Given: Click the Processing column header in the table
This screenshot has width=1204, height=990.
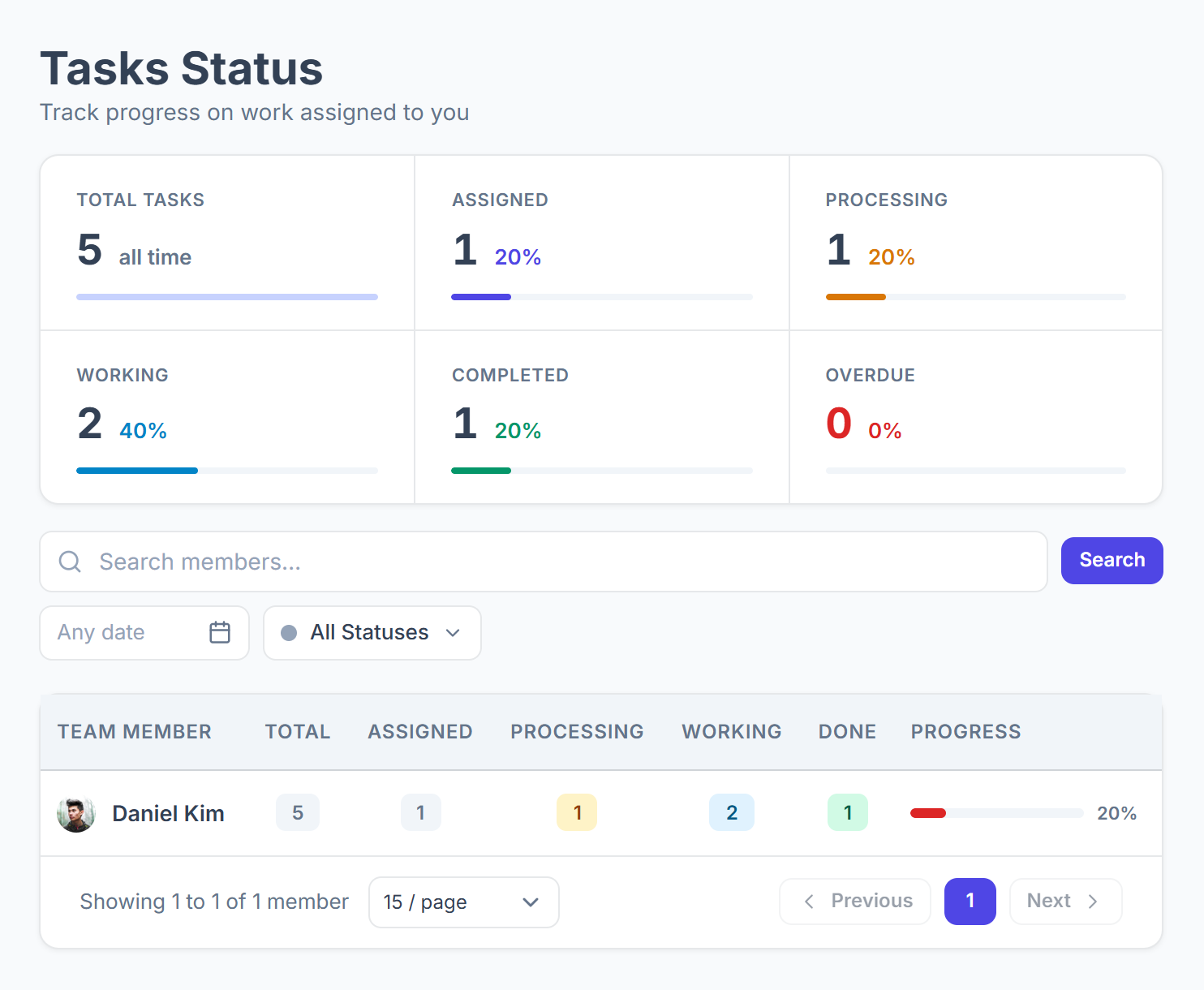Looking at the screenshot, I should [x=577, y=732].
